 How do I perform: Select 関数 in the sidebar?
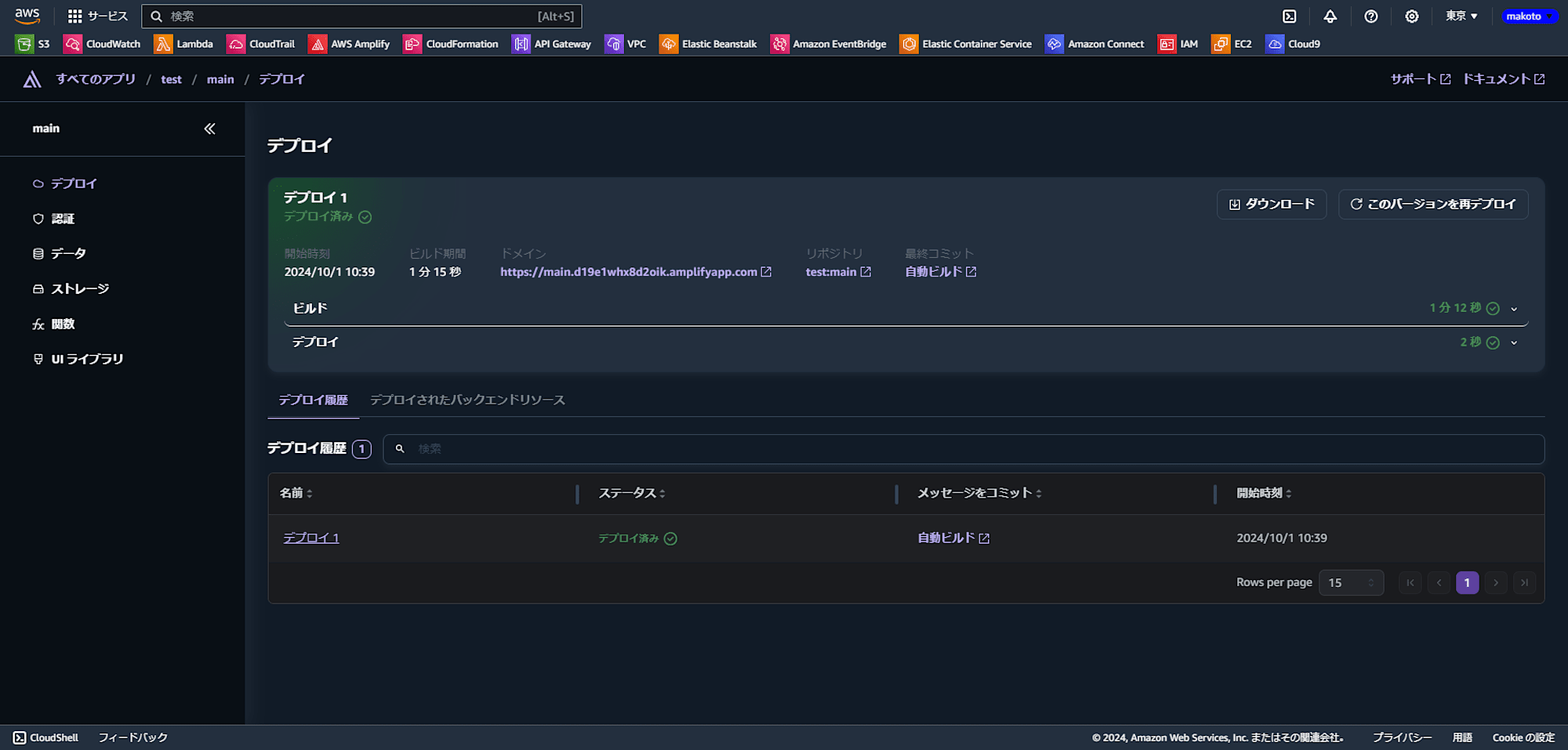click(54, 324)
